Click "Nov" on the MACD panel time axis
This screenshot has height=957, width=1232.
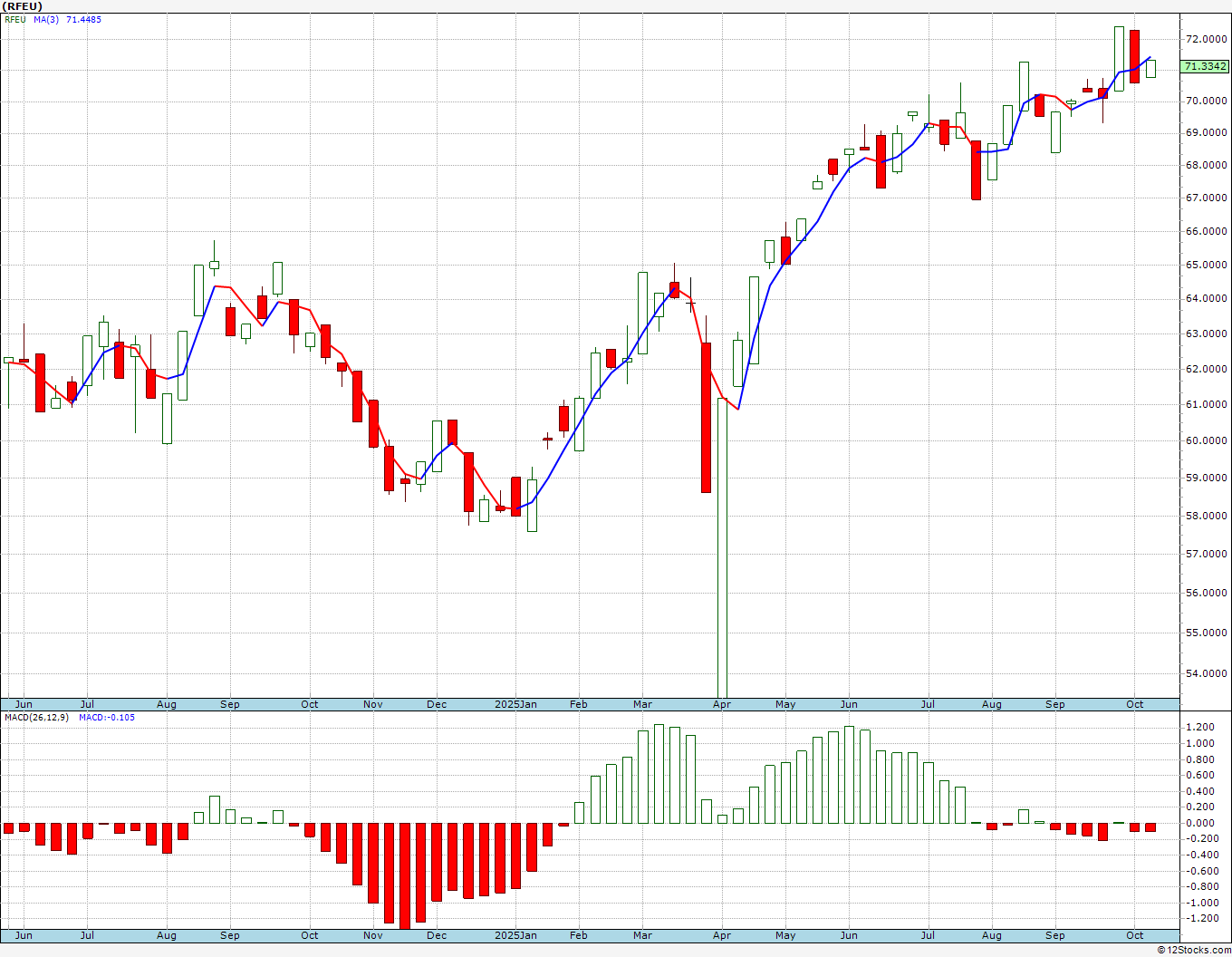click(x=372, y=935)
